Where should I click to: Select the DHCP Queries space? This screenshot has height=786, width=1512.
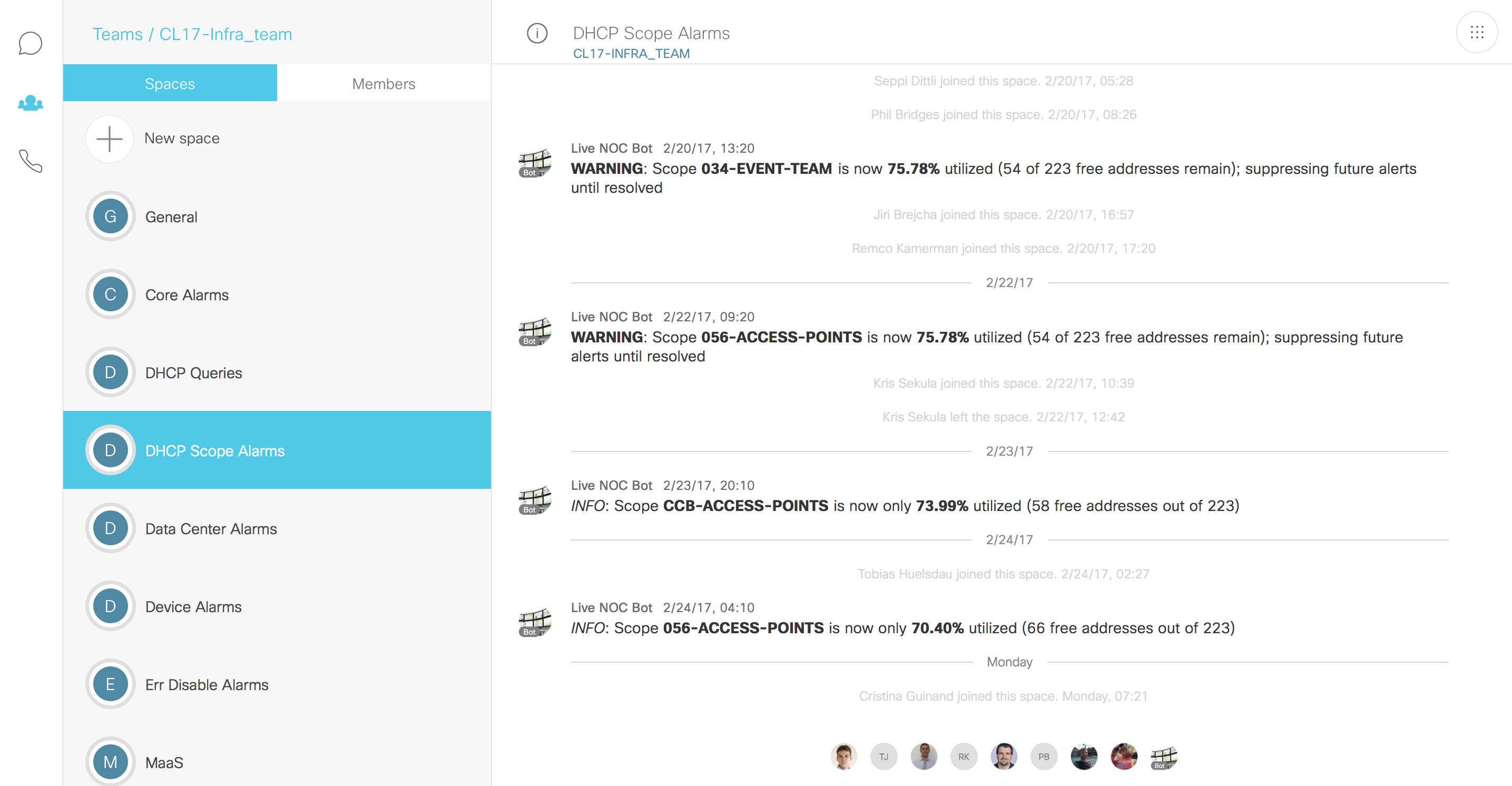click(x=277, y=373)
